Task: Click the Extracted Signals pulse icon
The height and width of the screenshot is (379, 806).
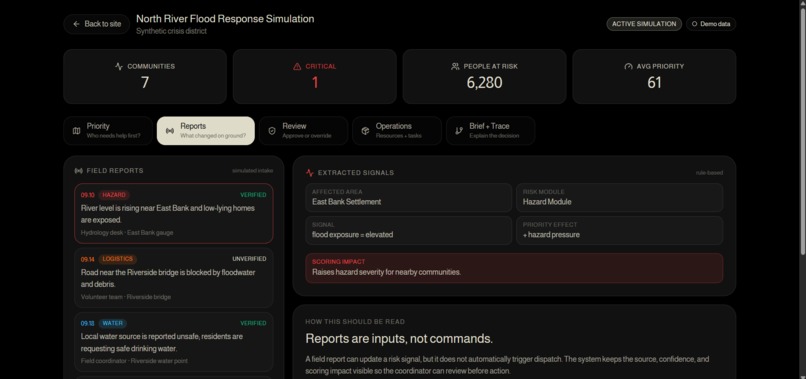Action: click(x=309, y=173)
